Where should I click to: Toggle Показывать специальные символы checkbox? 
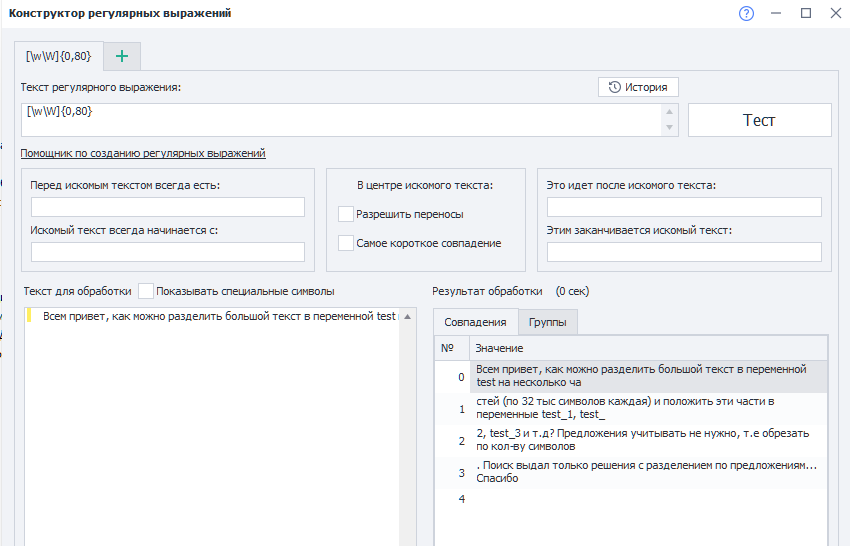(x=146, y=291)
